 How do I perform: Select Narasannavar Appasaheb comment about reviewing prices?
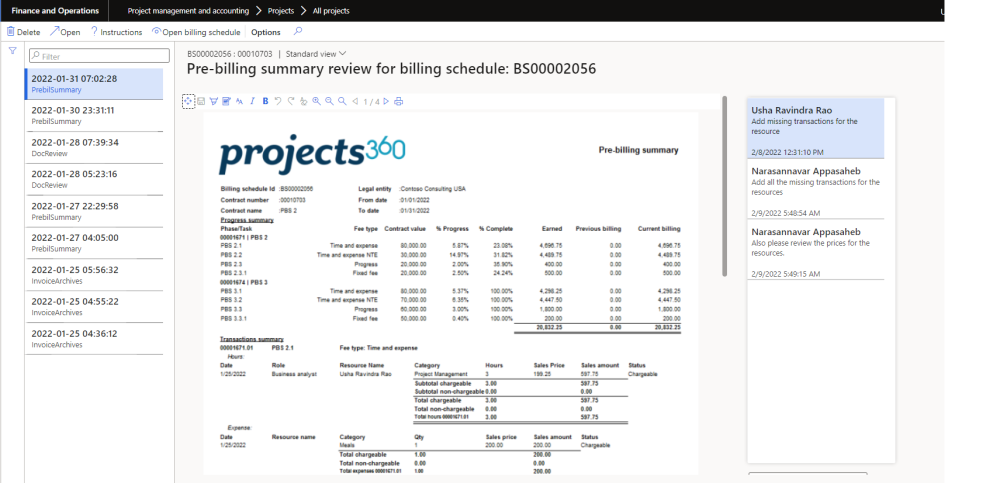[816, 250]
